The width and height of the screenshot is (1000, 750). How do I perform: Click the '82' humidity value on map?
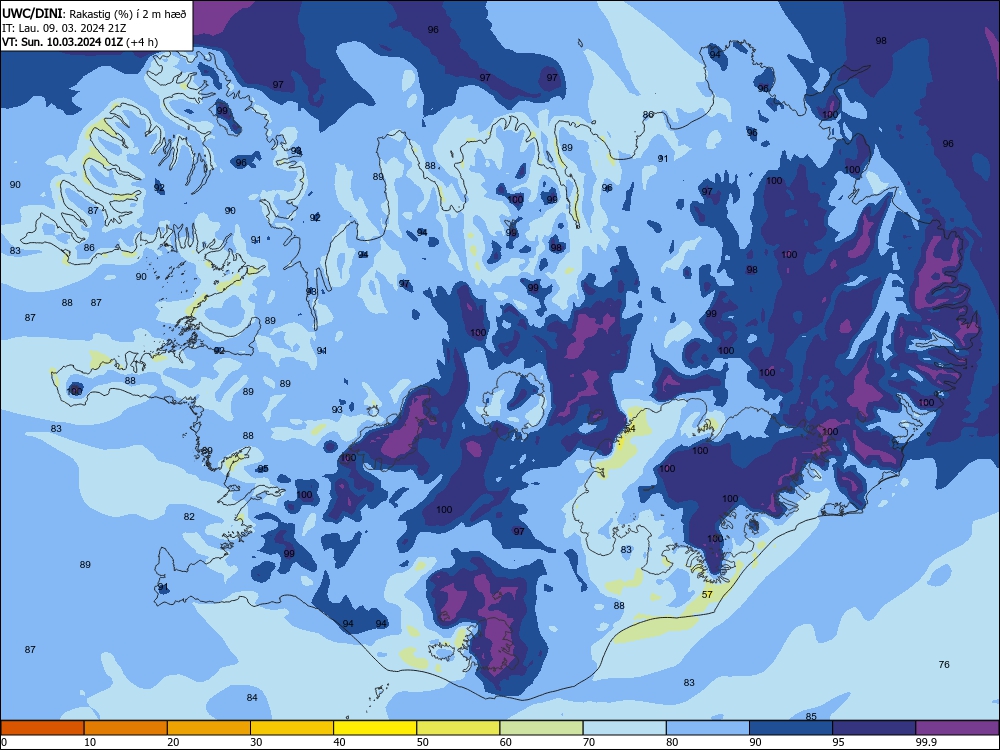click(189, 517)
